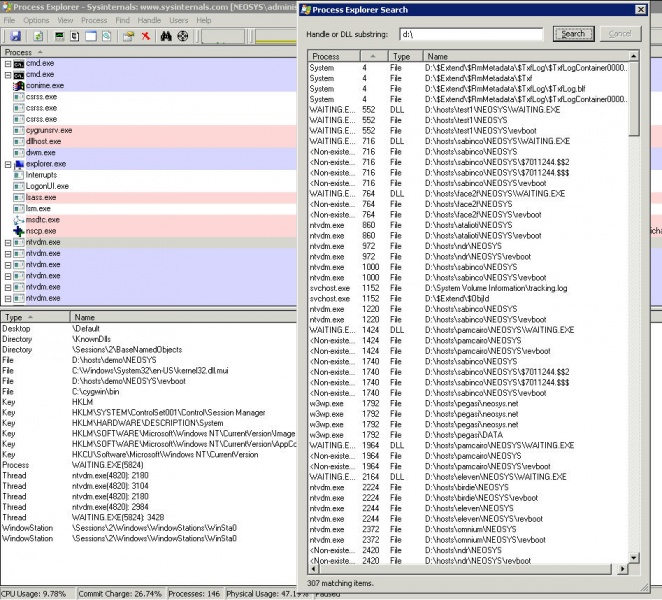Click the Handle or DLL substring field

pyautogui.click(x=471, y=34)
